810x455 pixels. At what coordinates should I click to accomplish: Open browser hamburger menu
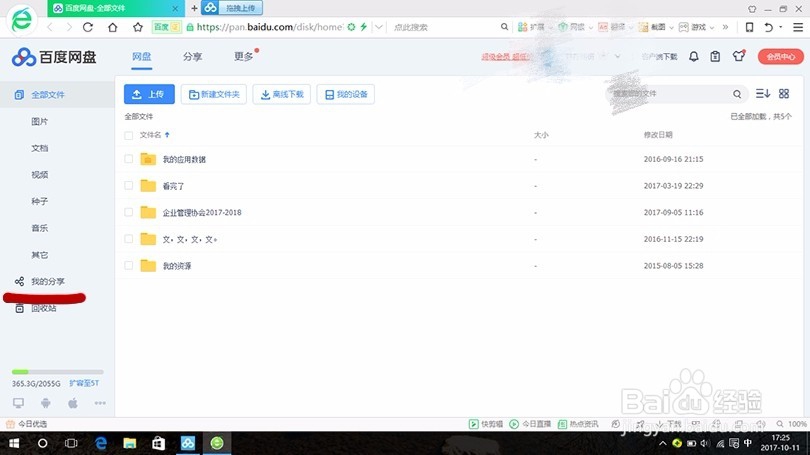coord(798,27)
